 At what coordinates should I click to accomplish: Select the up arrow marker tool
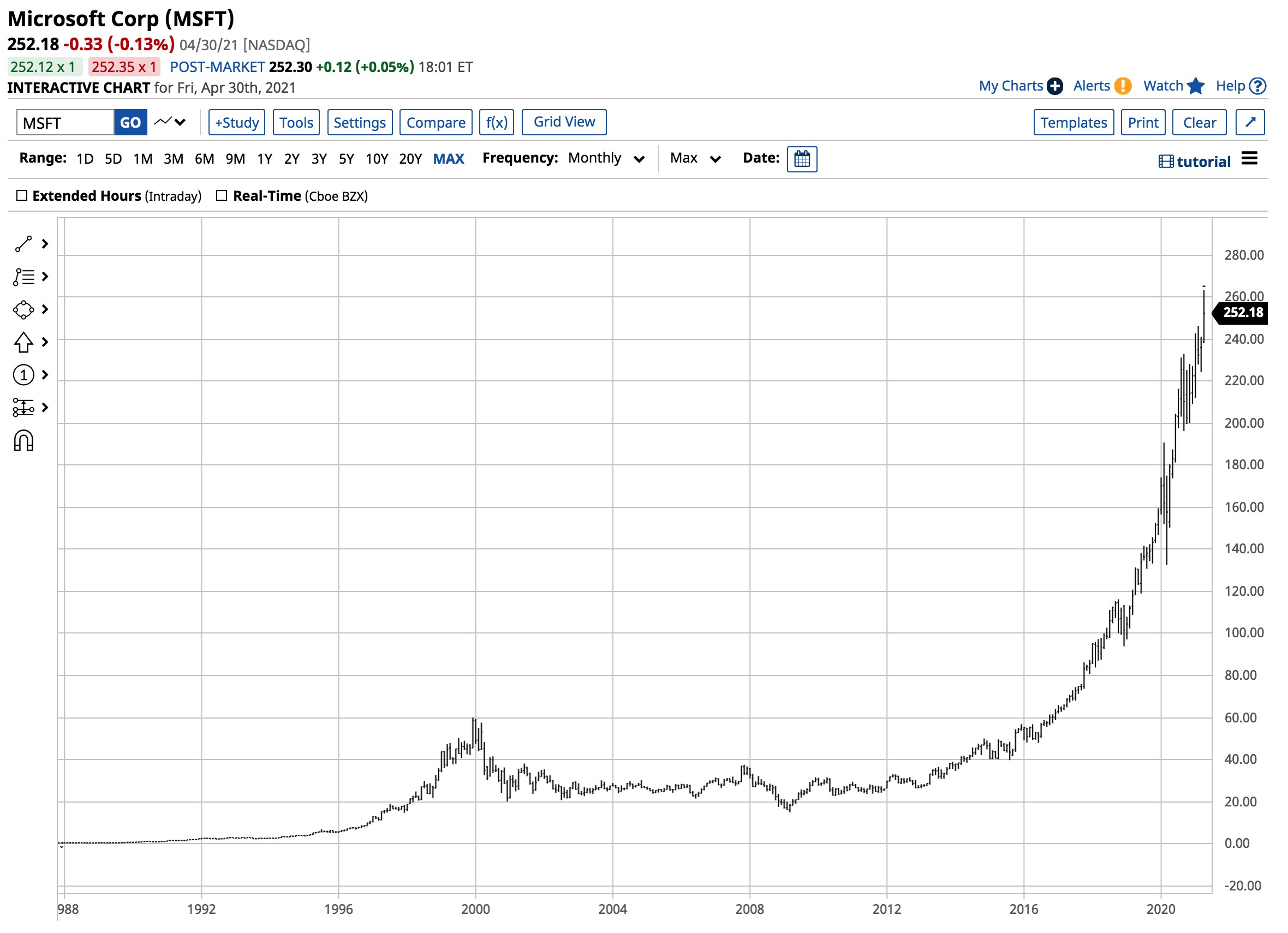[23, 343]
